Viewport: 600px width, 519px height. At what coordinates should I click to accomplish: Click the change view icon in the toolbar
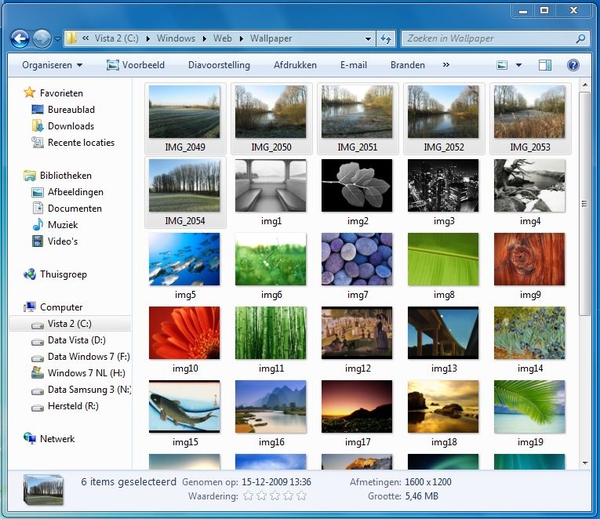[x=501, y=65]
